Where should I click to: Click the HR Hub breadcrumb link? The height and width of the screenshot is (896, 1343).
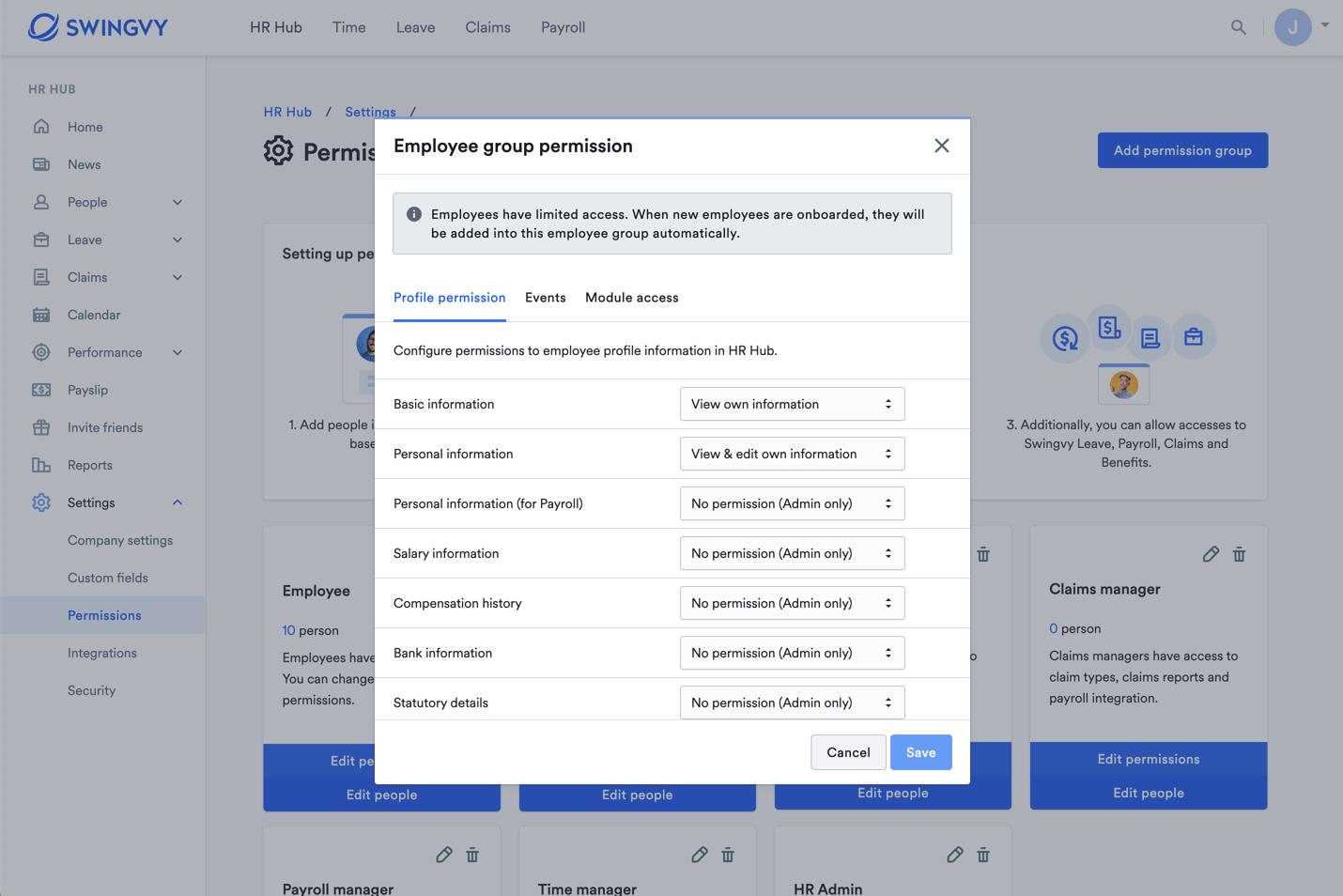pos(287,112)
